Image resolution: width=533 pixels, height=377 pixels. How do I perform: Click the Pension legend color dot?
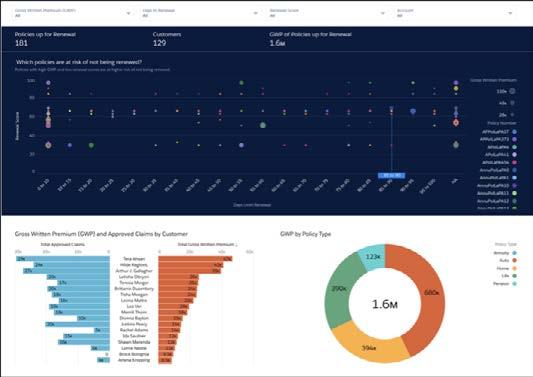coord(514,284)
